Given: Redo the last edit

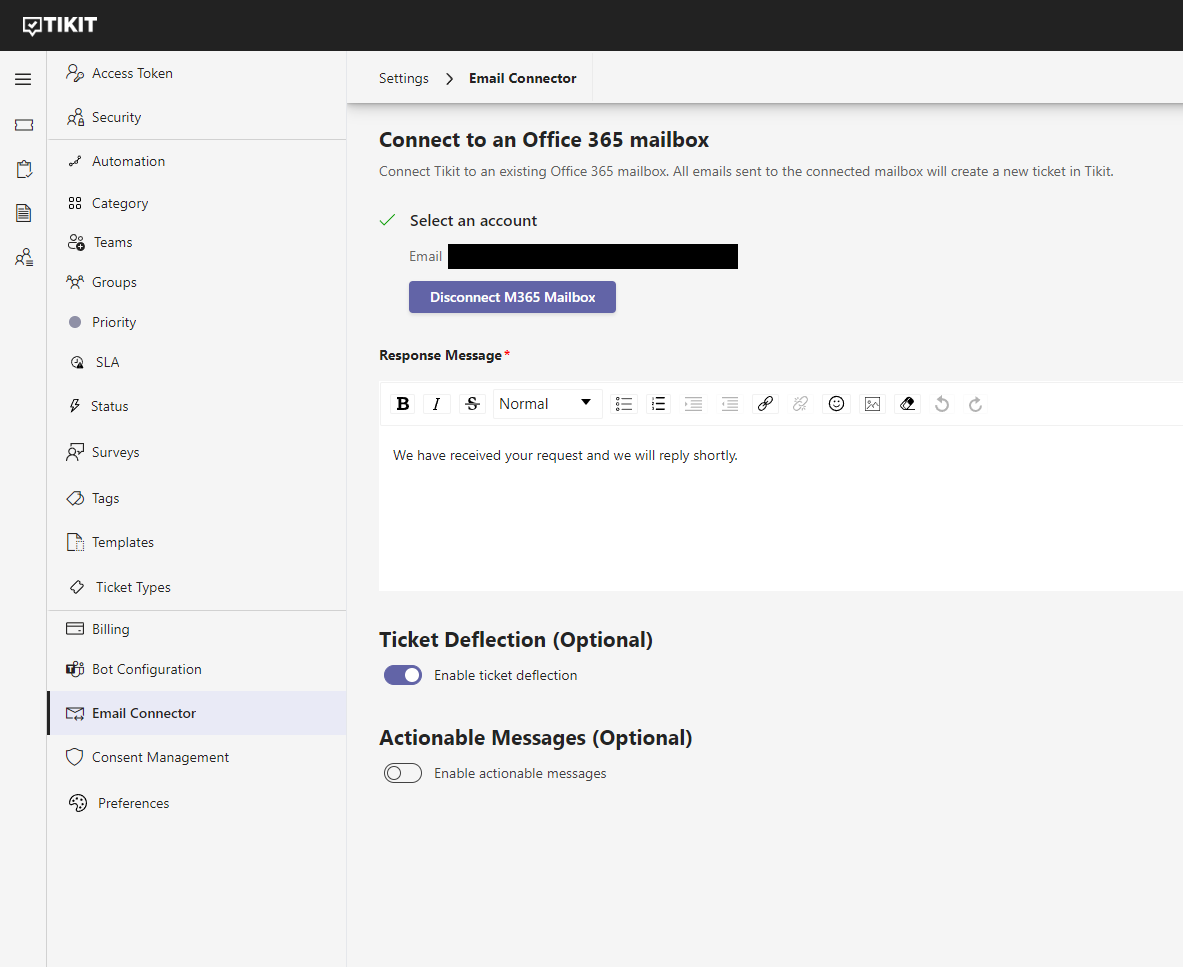Looking at the screenshot, I should [x=976, y=404].
